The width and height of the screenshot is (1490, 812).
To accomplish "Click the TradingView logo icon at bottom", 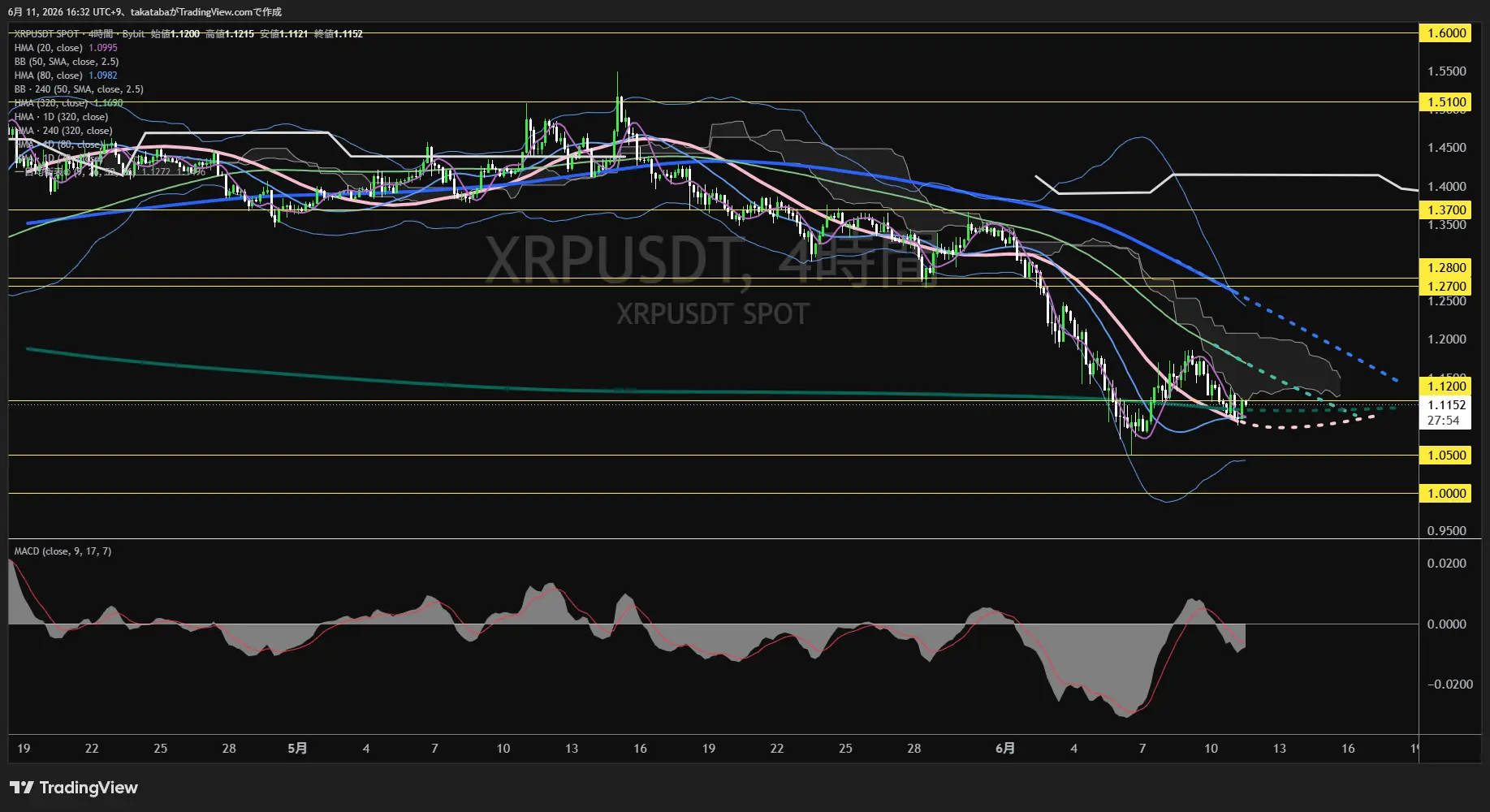I will coord(22,788).
